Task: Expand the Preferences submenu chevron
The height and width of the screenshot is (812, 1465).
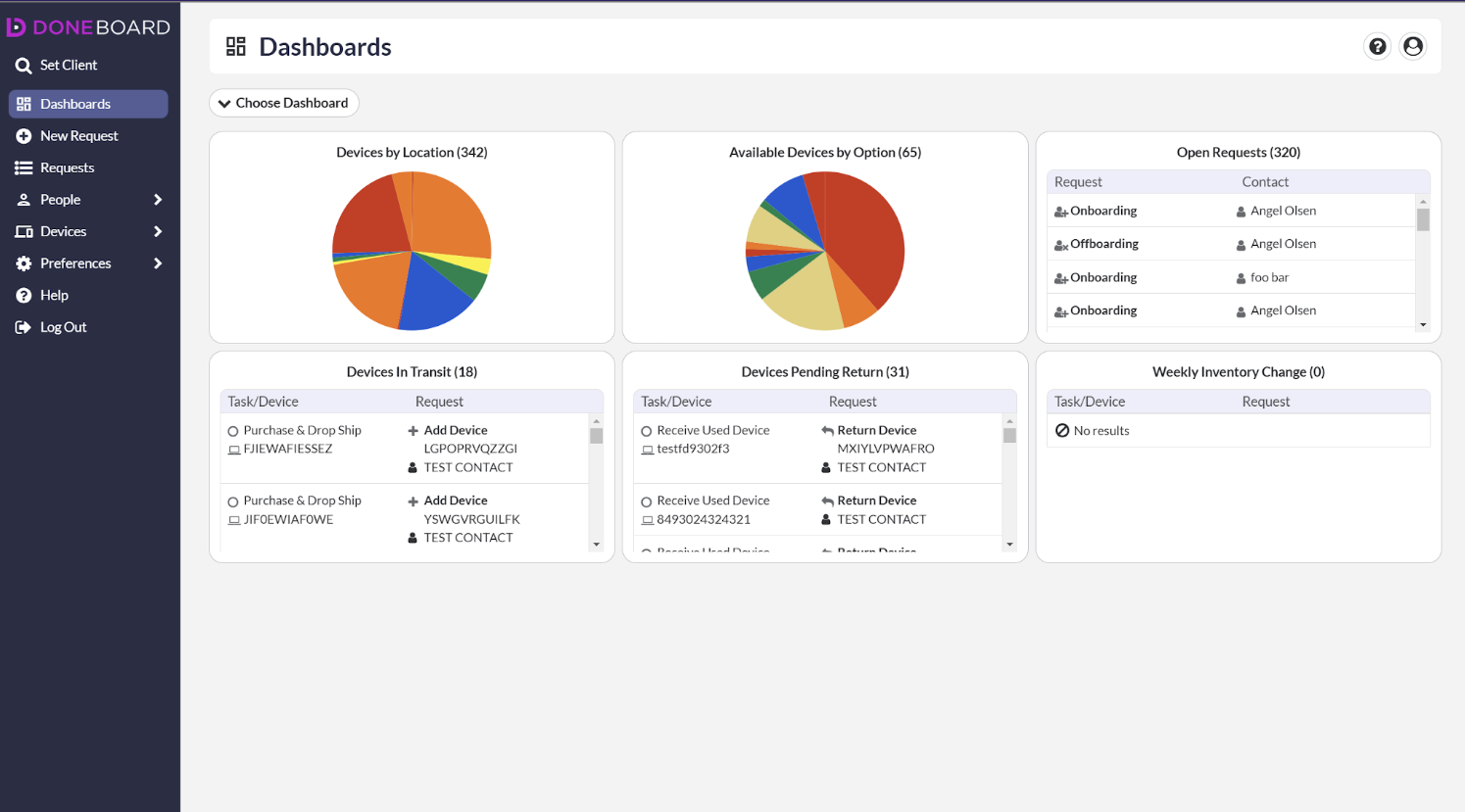Action: 158,263
